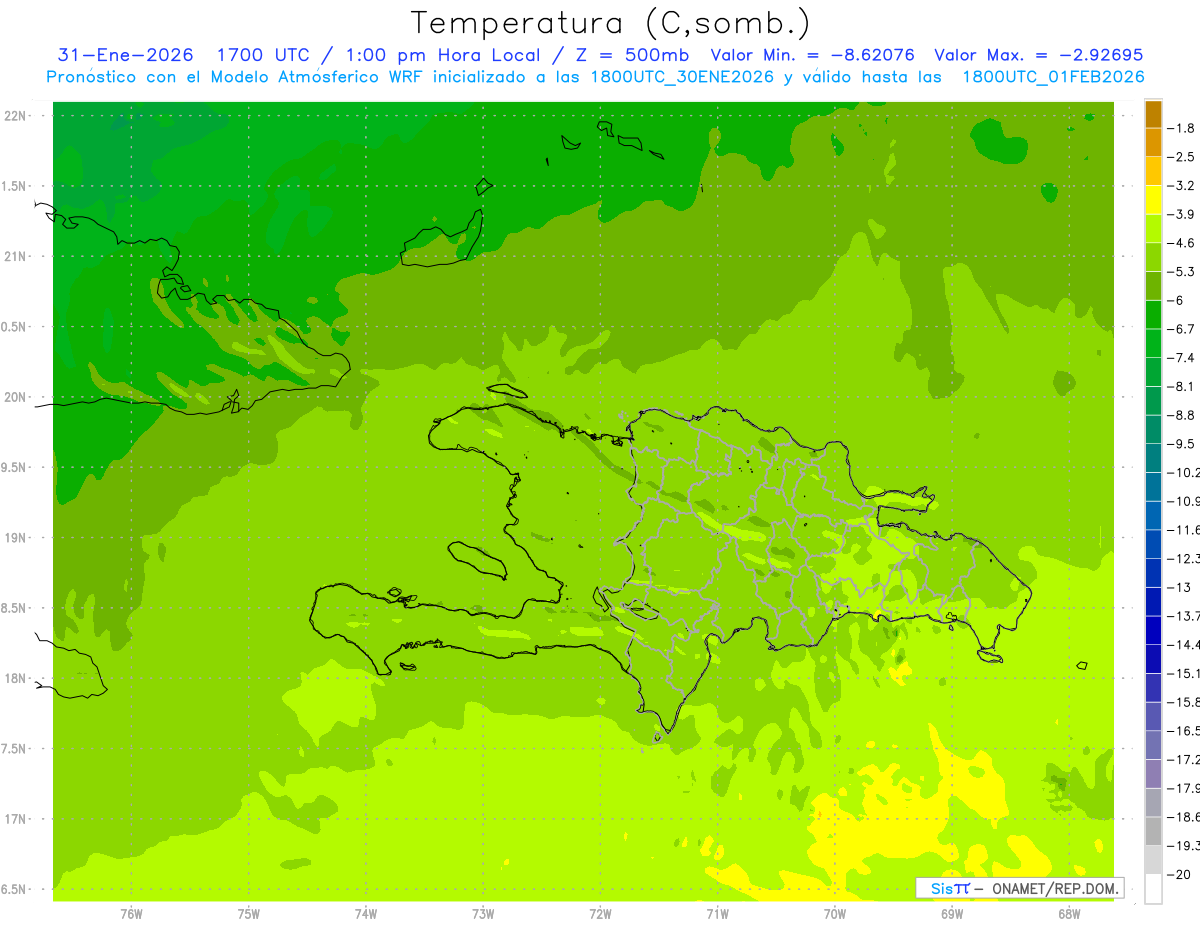Screen dimensions: 1200x927
Task: Click the orange swatch between -1.8 and -2.5
Action: point(1153,142)
